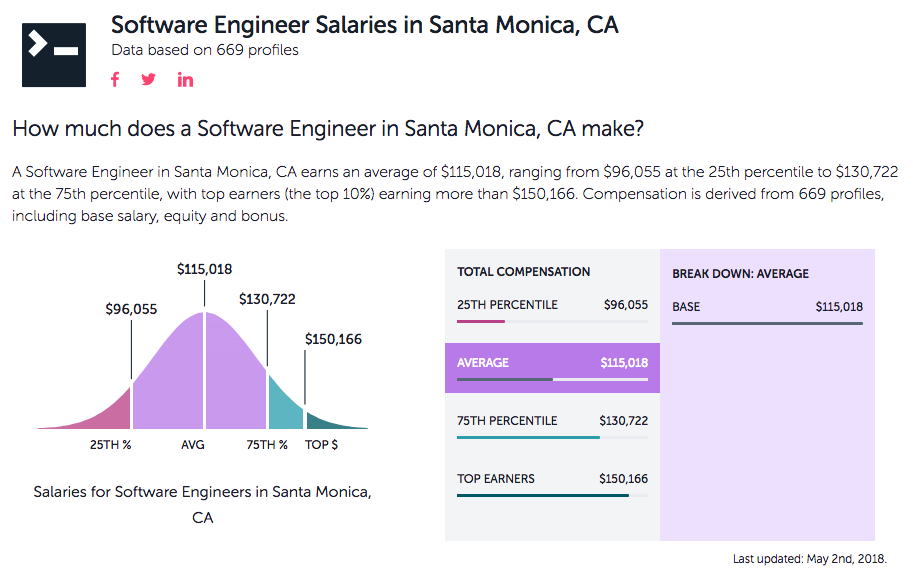Click the Base salary breakdown bar

[x=767, y=323]
